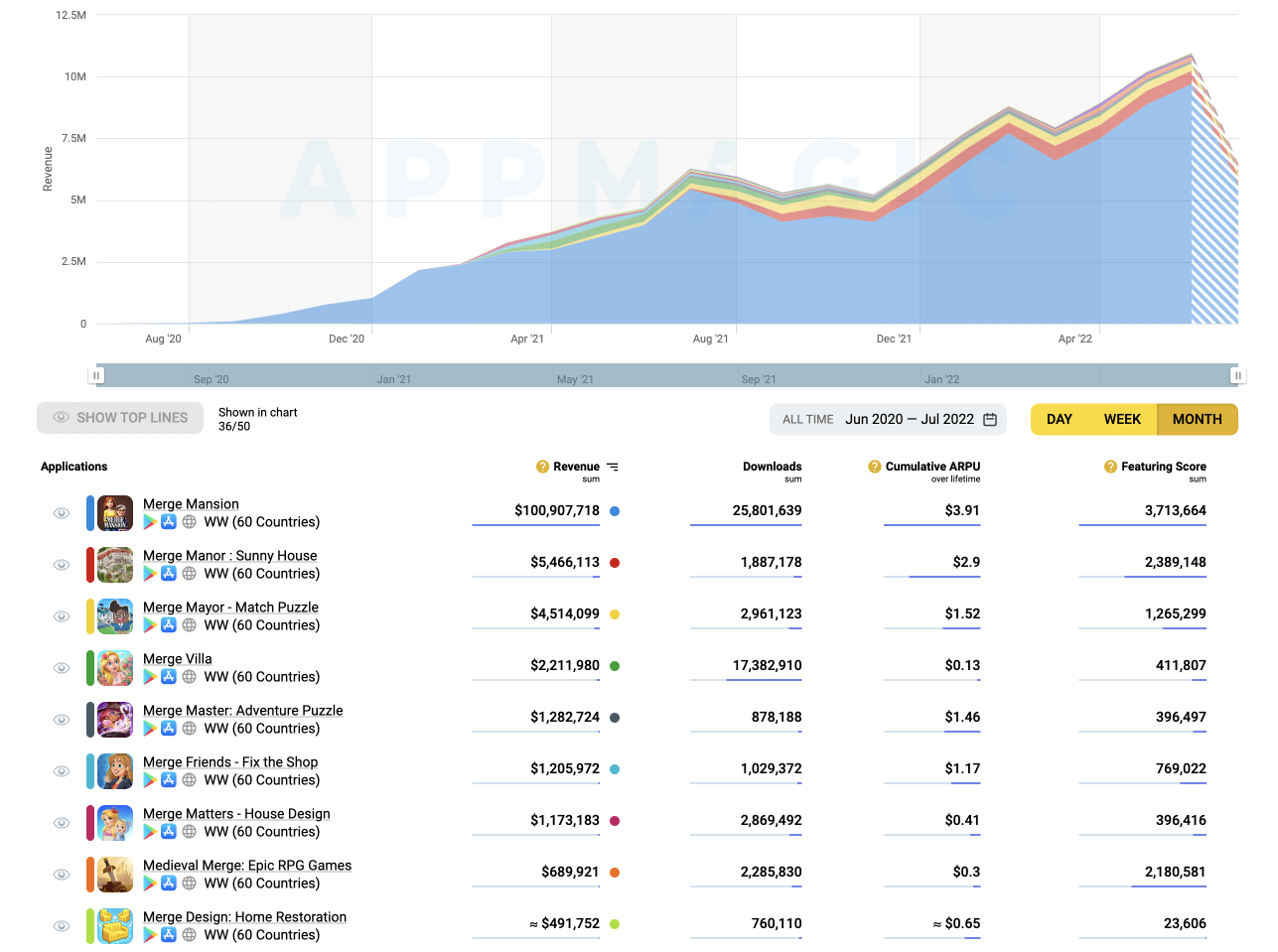Click the globe icon for Merge Mayor

pos(189,625)
